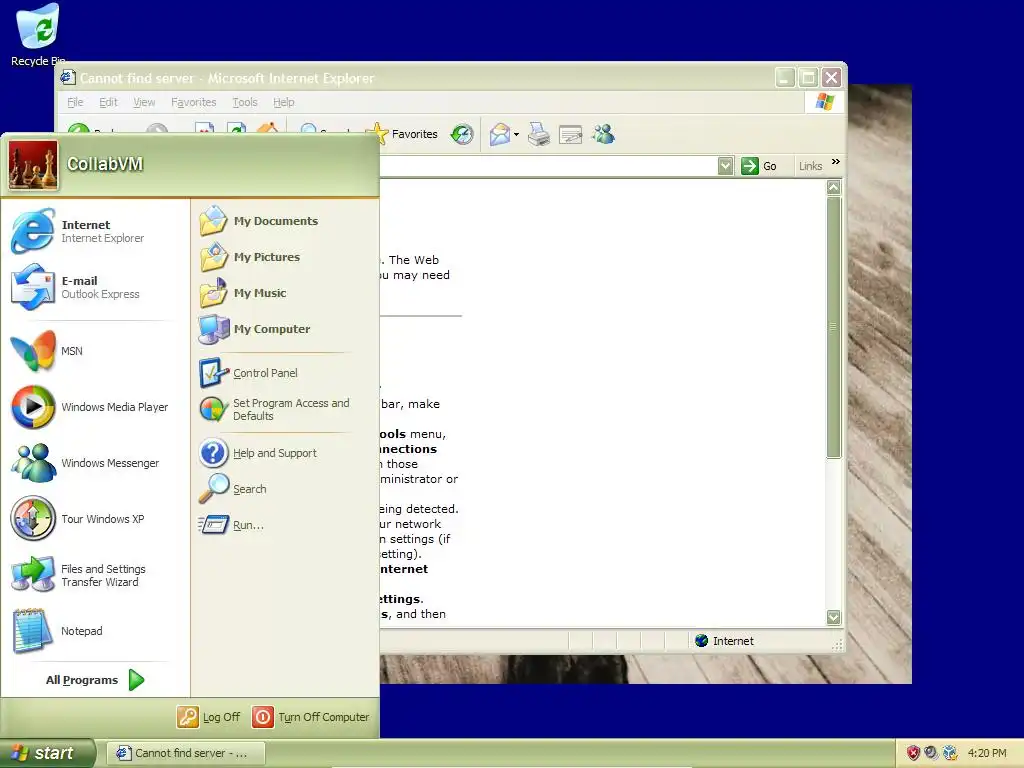Image resolution: width=1024 pixels, height=768 pixels.
Task: Click the VirtualBox cube tray icon
Action: pos(950,753)
